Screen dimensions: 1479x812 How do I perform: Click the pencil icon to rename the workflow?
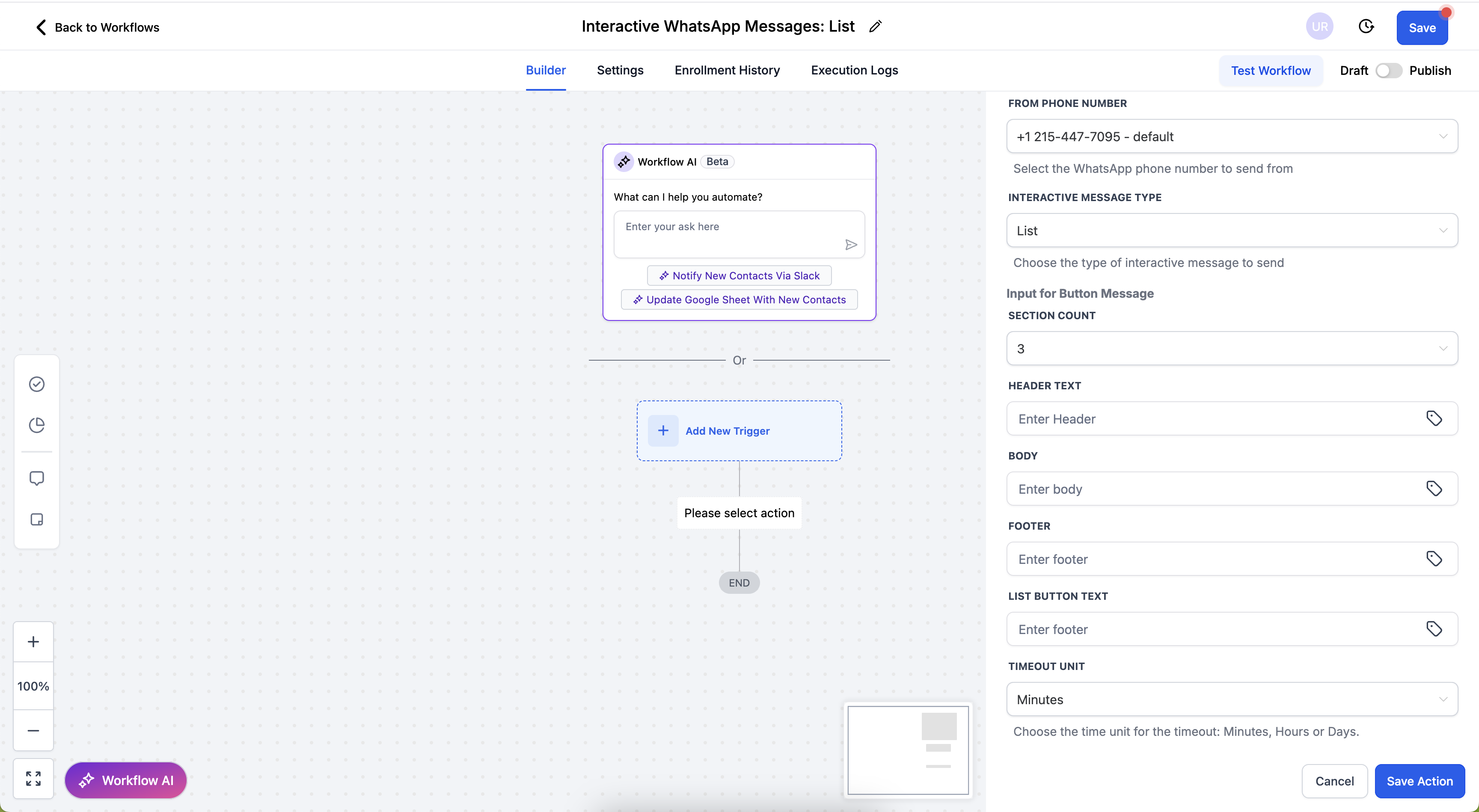point(875,27)
